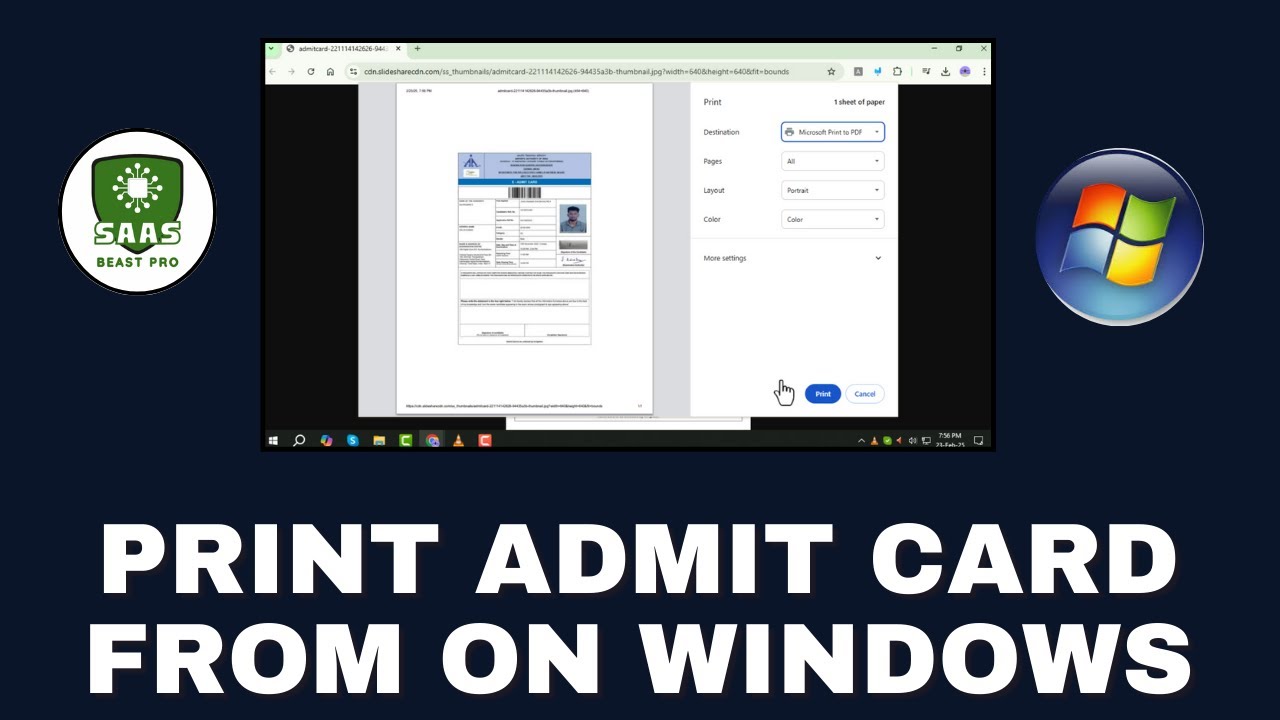Open Skype from the taskbar

(352, 440)
